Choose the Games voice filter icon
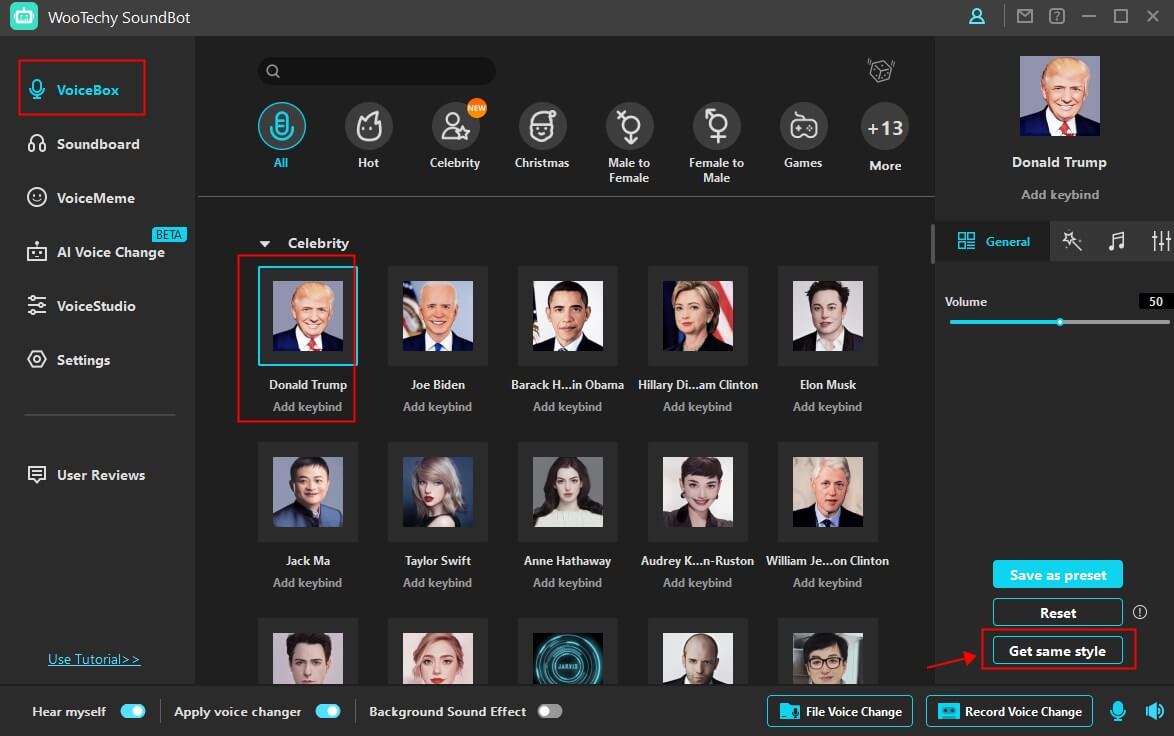Screen dimensions: 1174x736 click(x=803, y=127)
